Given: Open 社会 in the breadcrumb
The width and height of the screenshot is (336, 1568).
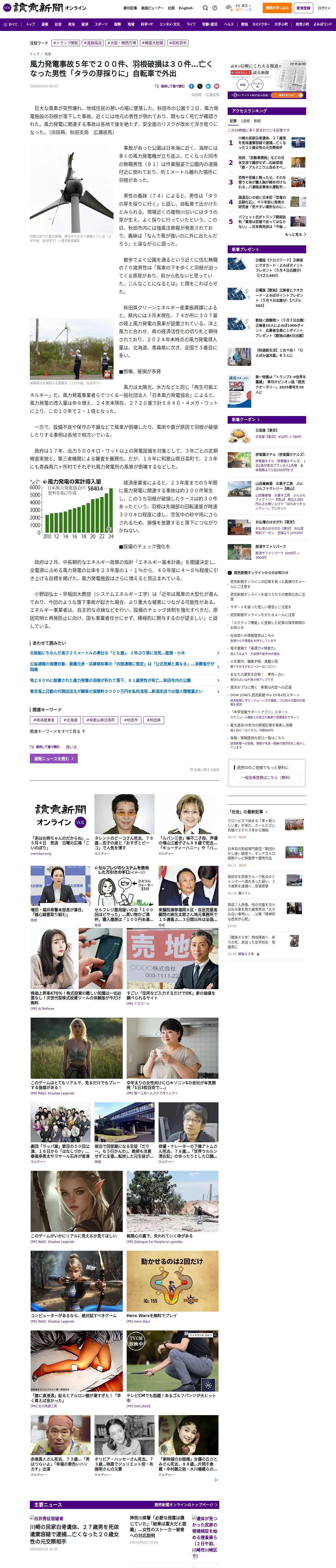Looking at the screenshot, I should [48, 54].
